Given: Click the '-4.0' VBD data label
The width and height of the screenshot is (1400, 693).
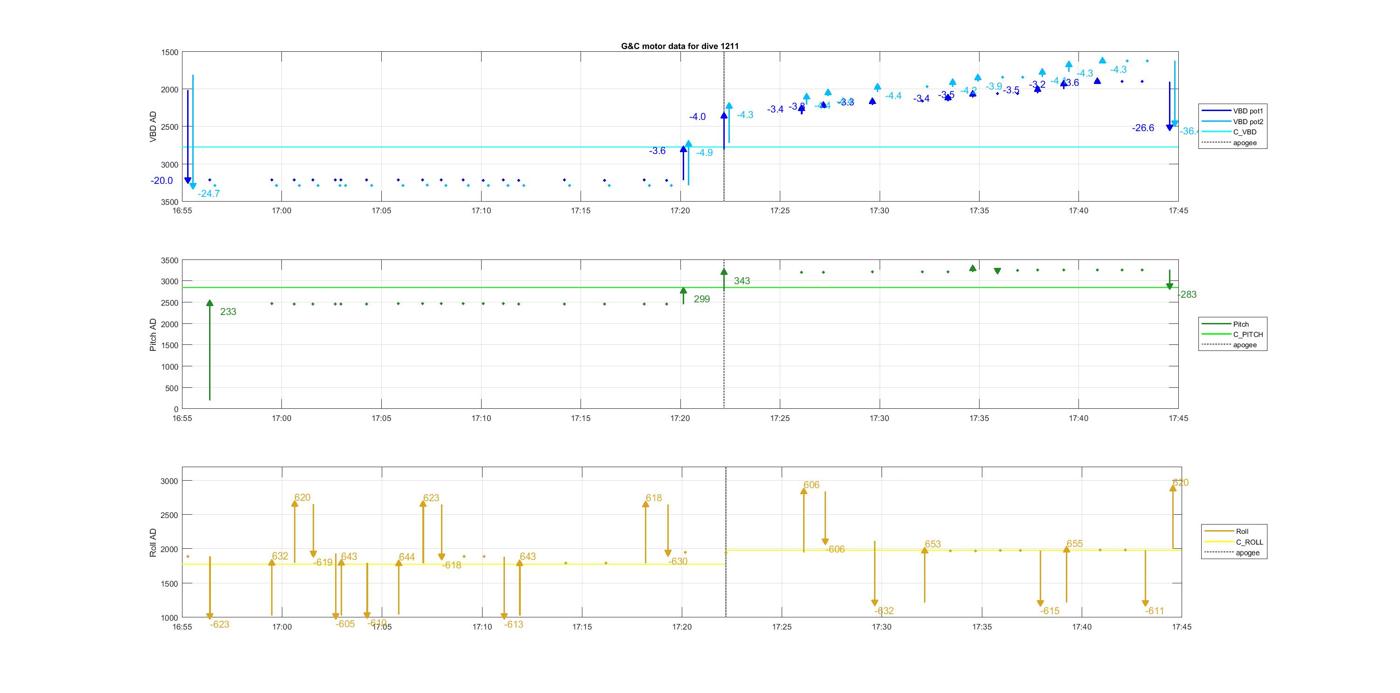Looking at the screenshot, I should 697,117.
